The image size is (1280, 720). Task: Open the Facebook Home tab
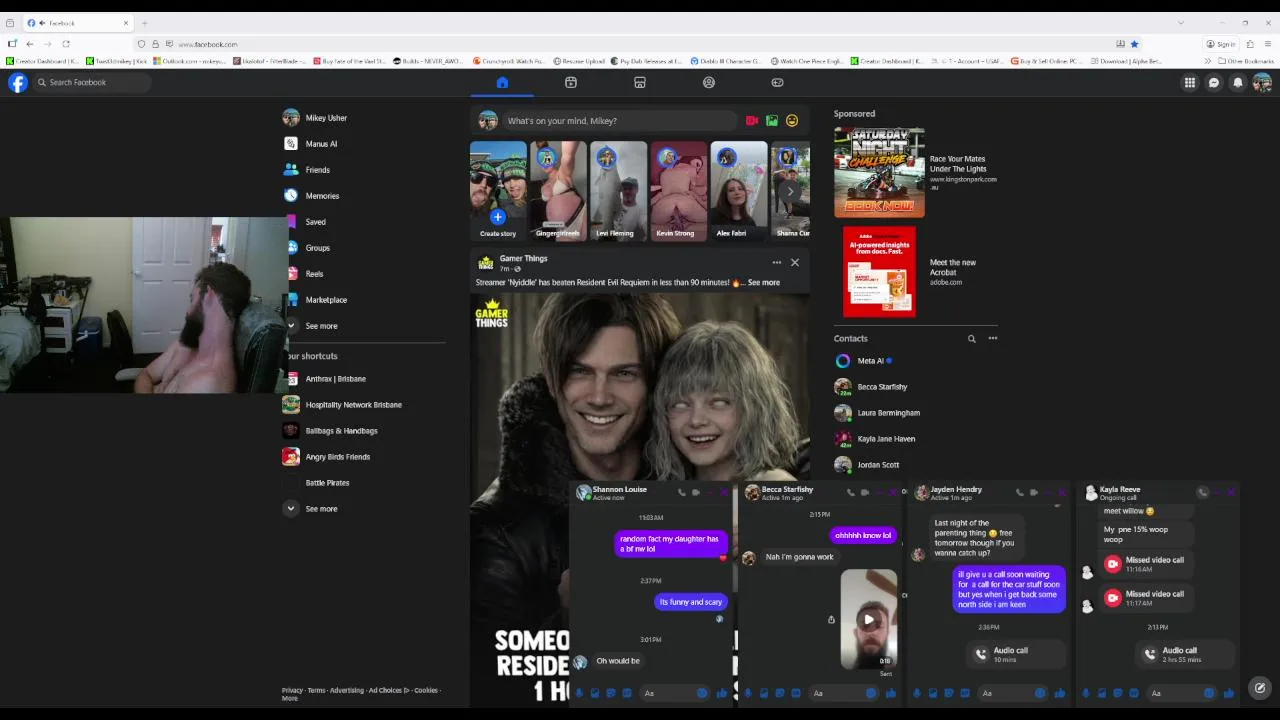502,83
